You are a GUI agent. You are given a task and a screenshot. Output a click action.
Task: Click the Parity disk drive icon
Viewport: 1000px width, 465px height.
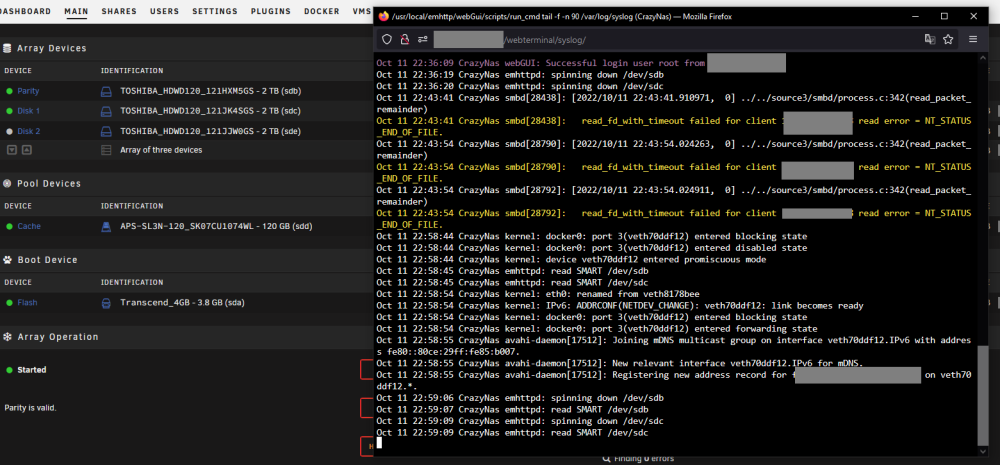coord(106,91)
